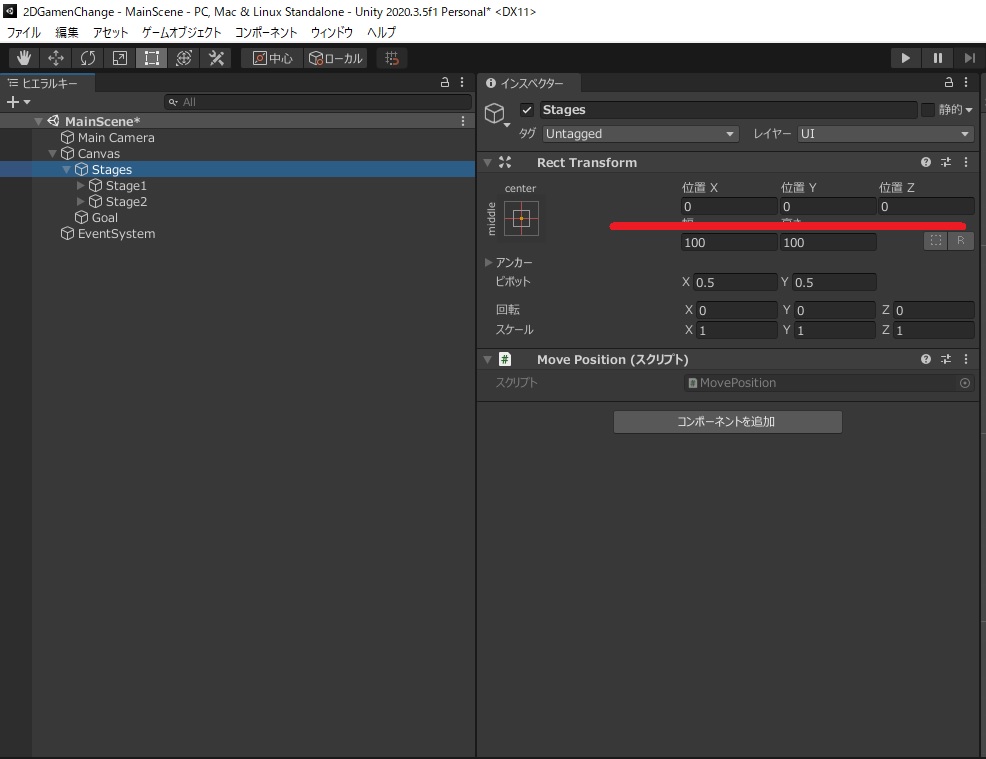Collapse the Rect Transform component
This screenshot has width=986, height=759.
(487, 162)
